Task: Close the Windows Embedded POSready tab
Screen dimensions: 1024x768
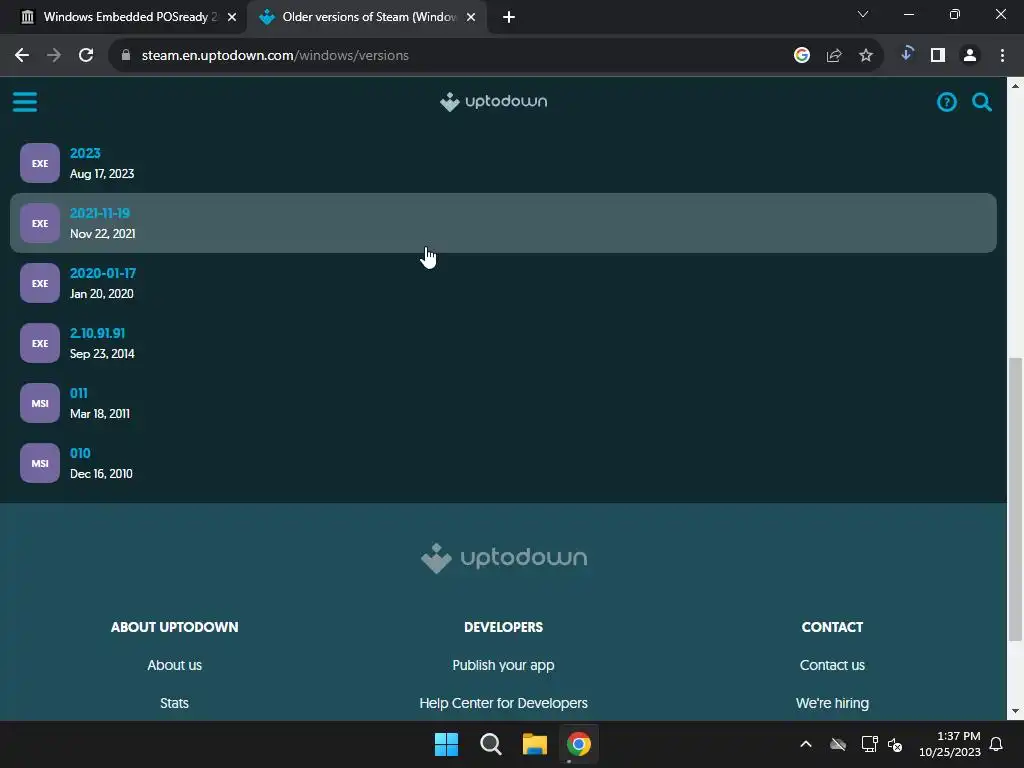Action: pos(232,17)
